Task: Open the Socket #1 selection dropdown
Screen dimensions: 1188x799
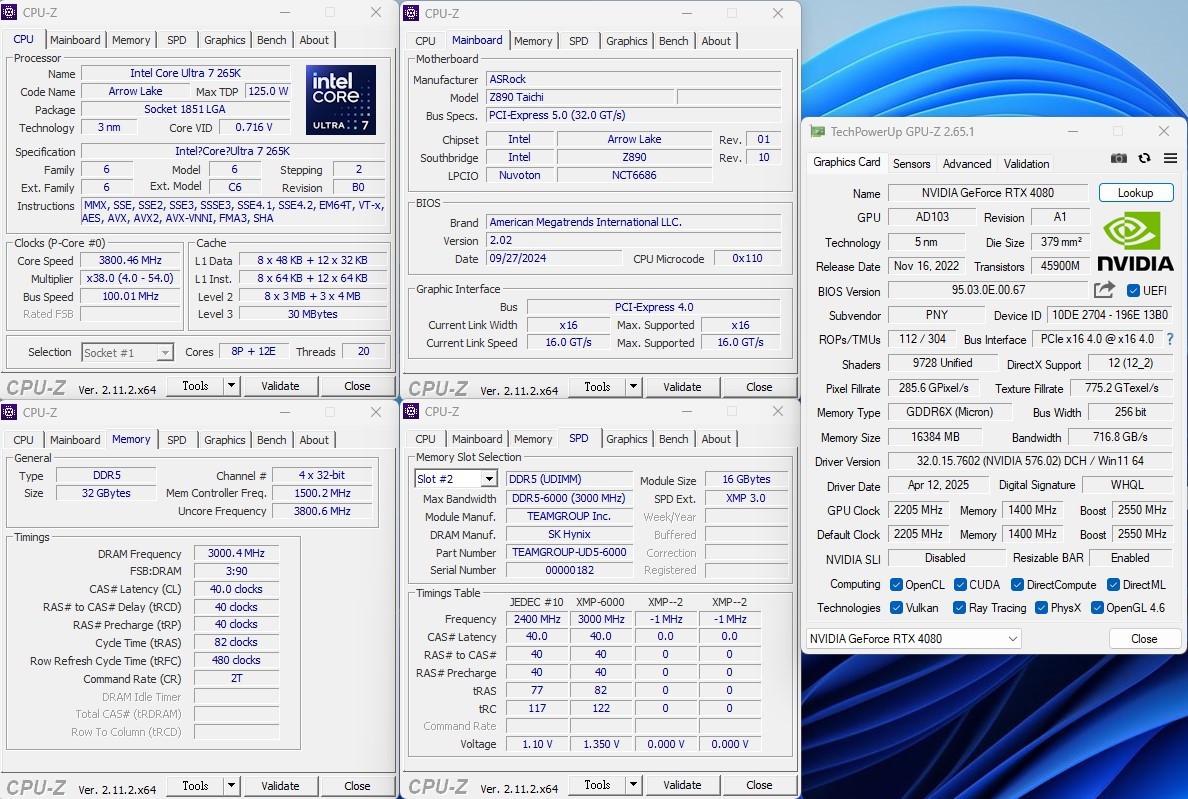Action: (x=164, y=352)
